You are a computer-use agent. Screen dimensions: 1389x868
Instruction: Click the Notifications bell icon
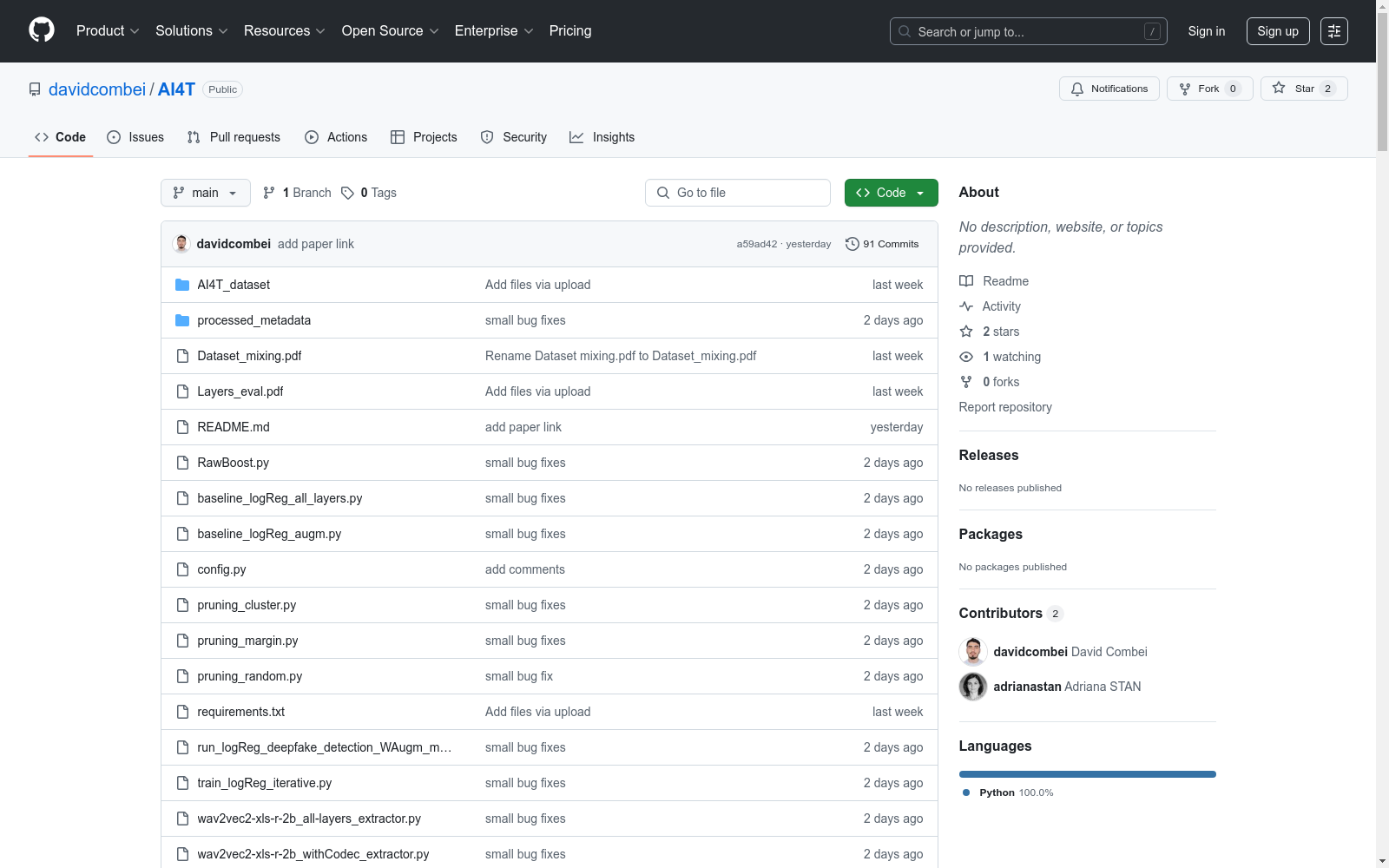point(1077,89)
